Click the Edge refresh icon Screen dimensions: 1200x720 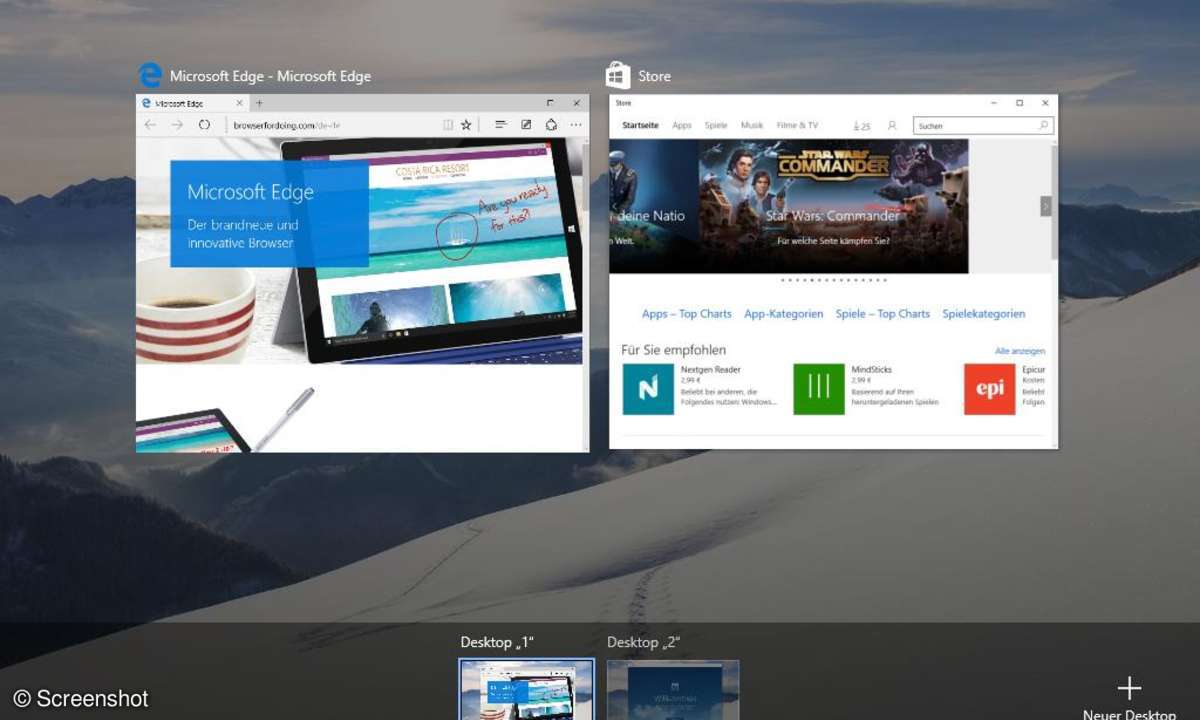tap(204, 125)
